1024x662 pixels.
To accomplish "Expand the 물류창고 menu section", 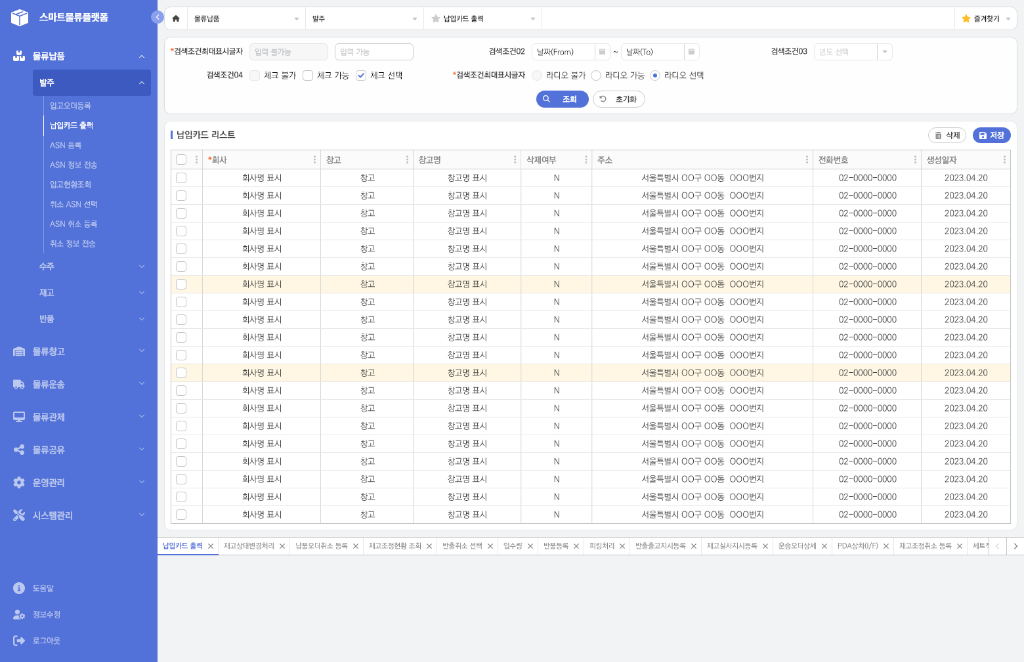I will point(78,351).
